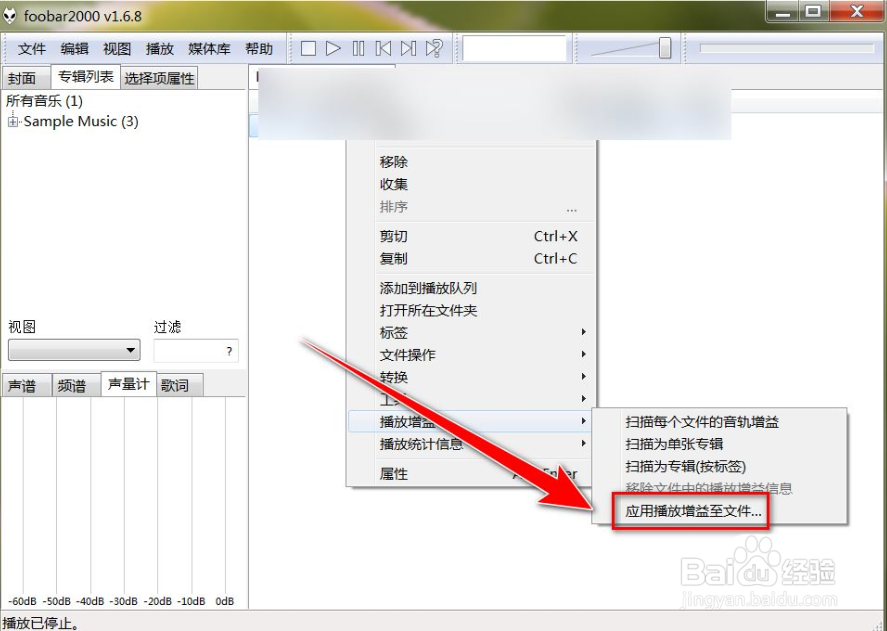This screenshot has width=887, height=631.
Task: Skip to the next track
Action: coord(408,49)
